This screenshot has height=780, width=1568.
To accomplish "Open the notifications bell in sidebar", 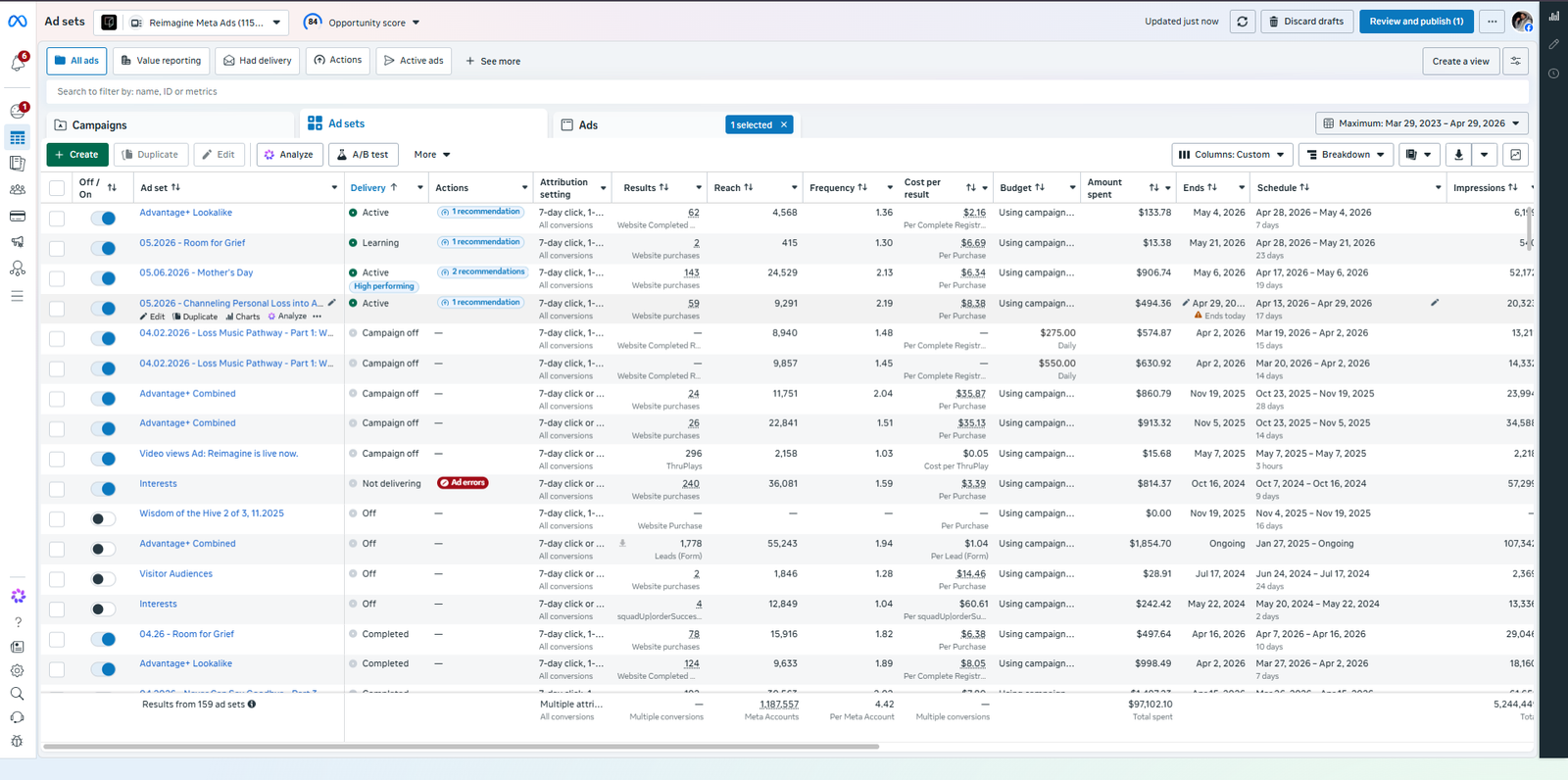I will tap(18, 64).
